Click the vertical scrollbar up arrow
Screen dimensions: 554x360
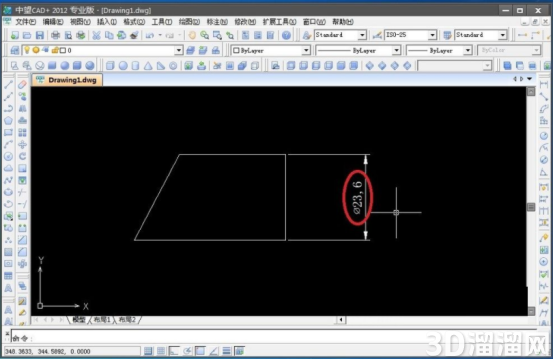531,92
